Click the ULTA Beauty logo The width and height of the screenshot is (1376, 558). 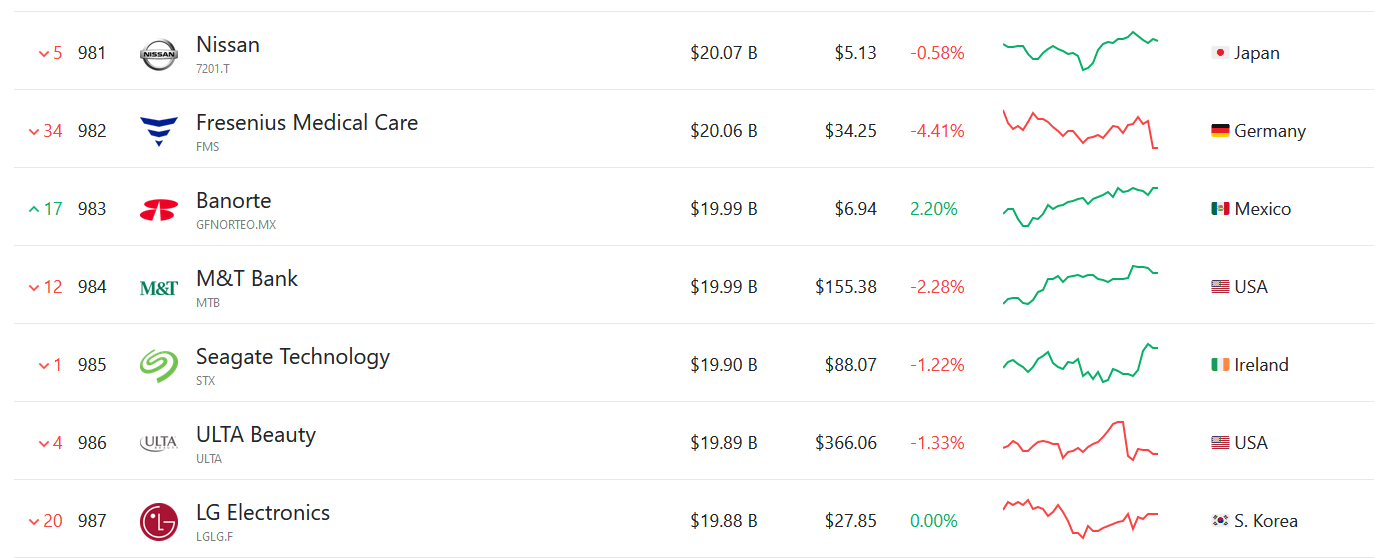tap(159, 443)
